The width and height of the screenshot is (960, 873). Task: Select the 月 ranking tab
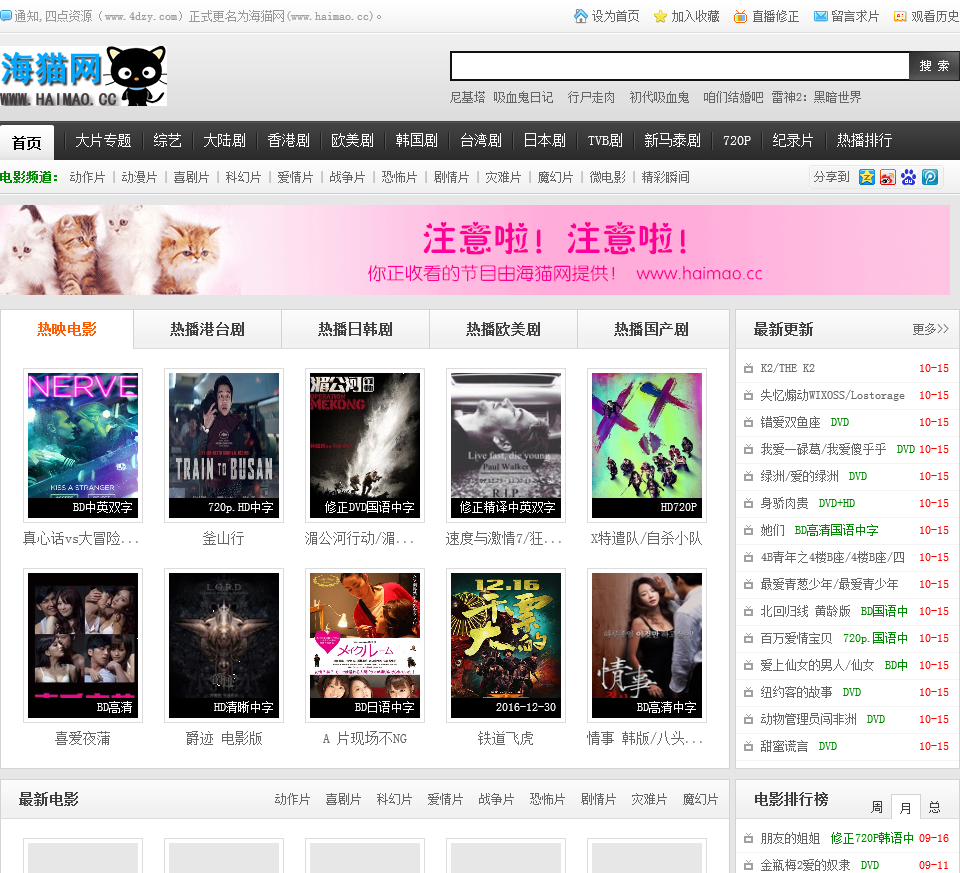(x=906, y=808)
